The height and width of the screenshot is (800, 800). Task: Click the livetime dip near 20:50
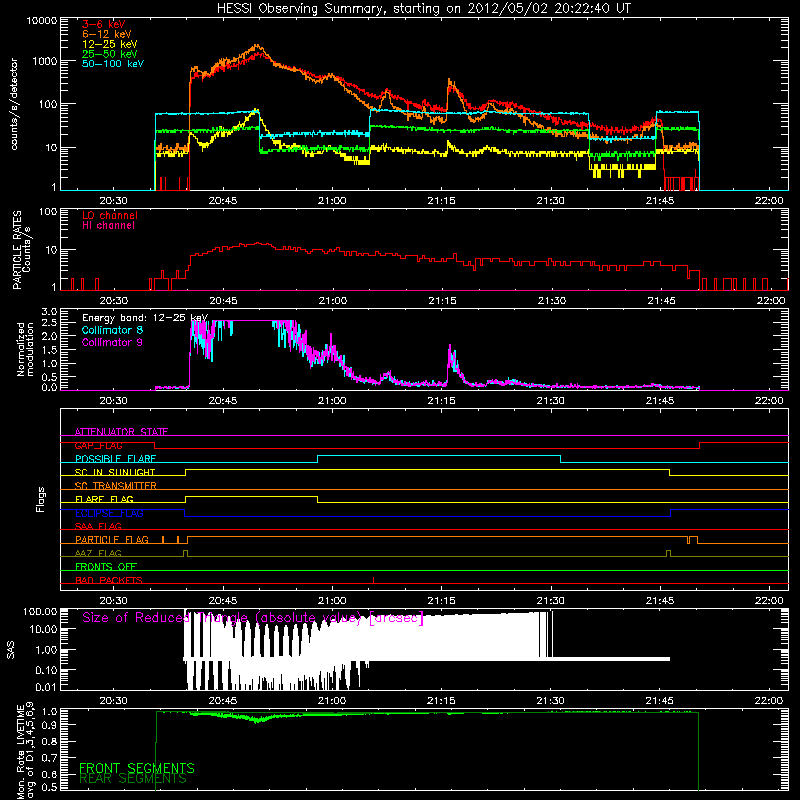(x=258, y=720)
